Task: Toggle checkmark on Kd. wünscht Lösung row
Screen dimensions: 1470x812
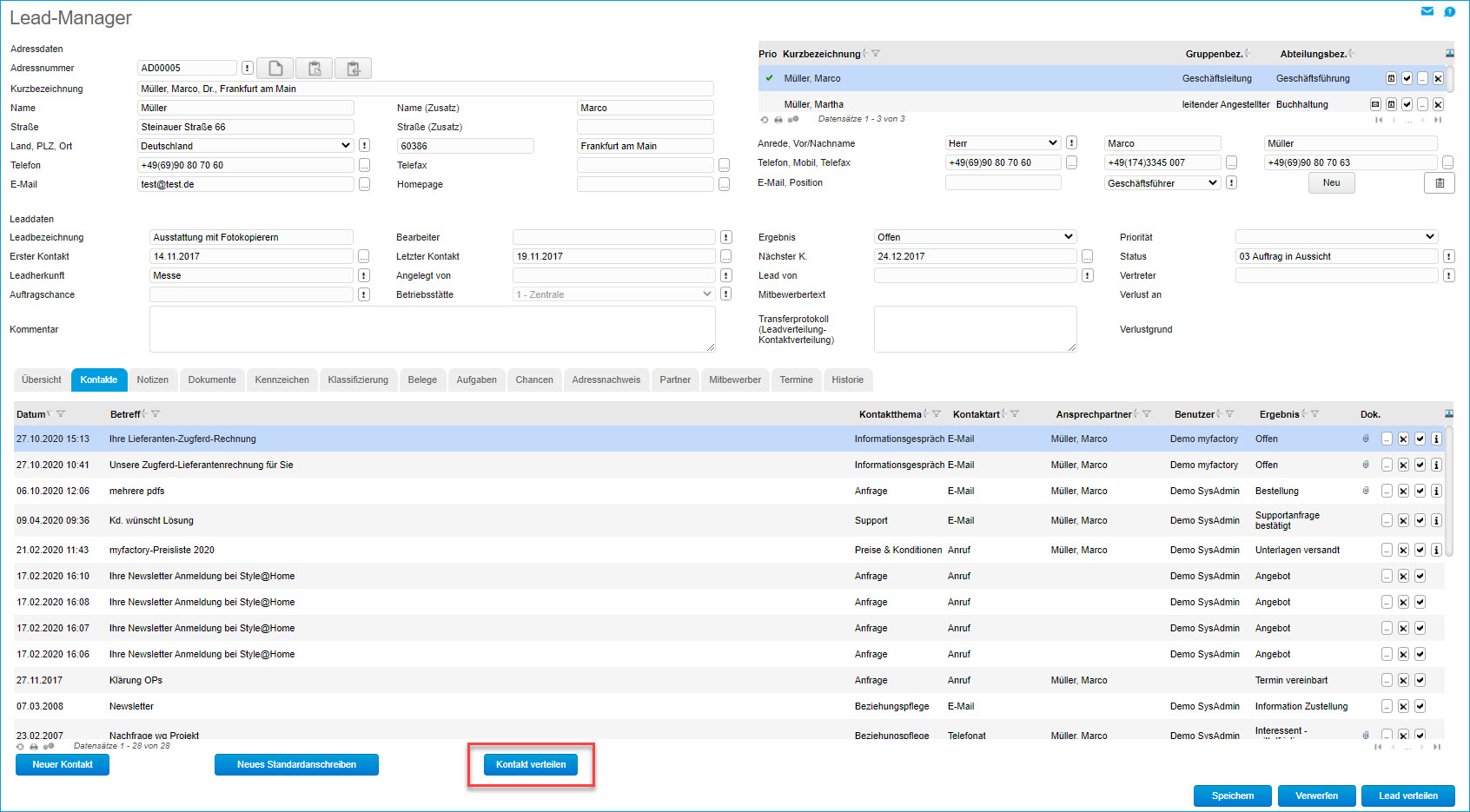Action: (1420, 520)
